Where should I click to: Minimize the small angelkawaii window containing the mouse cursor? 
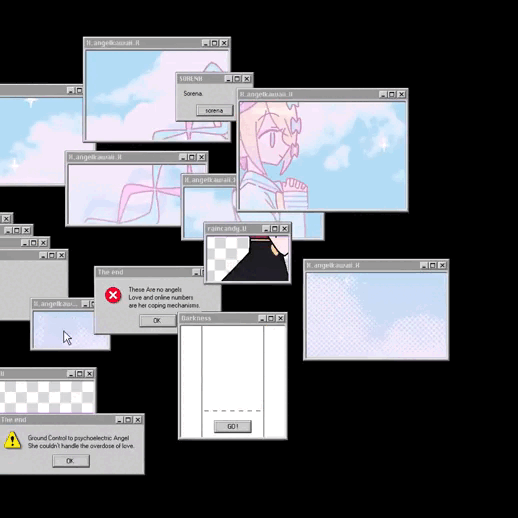(x=85, y=304)
